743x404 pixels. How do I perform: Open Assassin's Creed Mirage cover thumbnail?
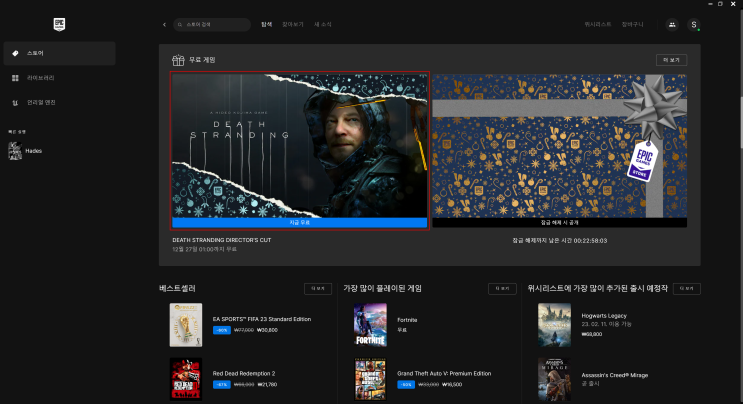(x=554, y=379)
